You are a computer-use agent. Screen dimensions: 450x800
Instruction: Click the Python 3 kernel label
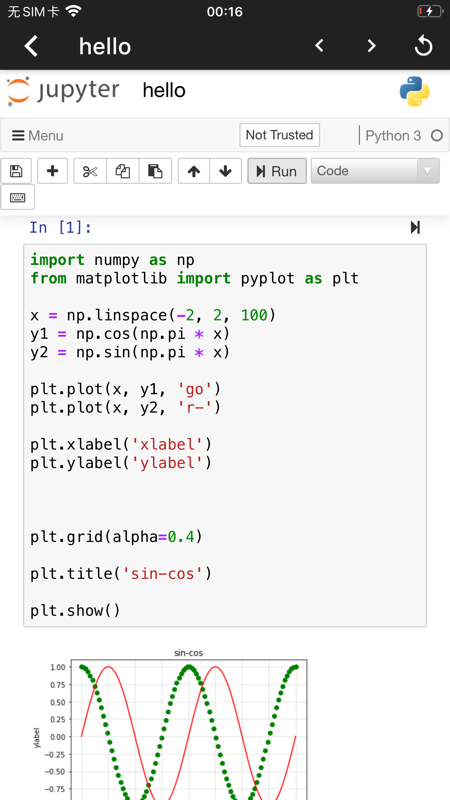coord(393,136)
